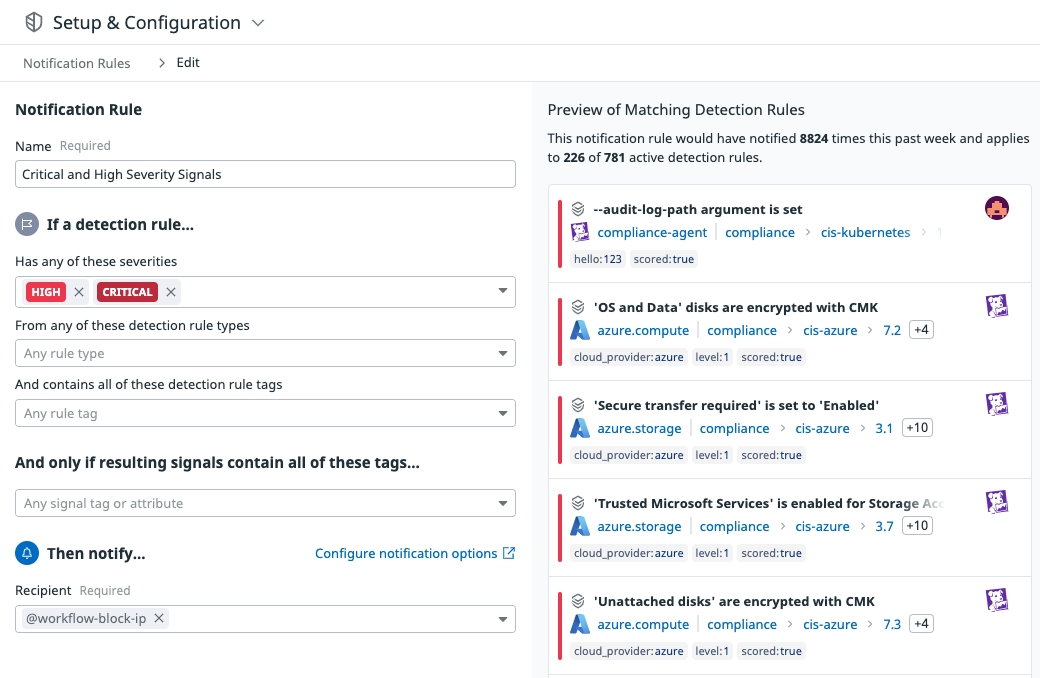The height and width of the screenshot is (678, 1040).
Task: Click the flag icon beside If a detection rule
Action: [27, 224]
